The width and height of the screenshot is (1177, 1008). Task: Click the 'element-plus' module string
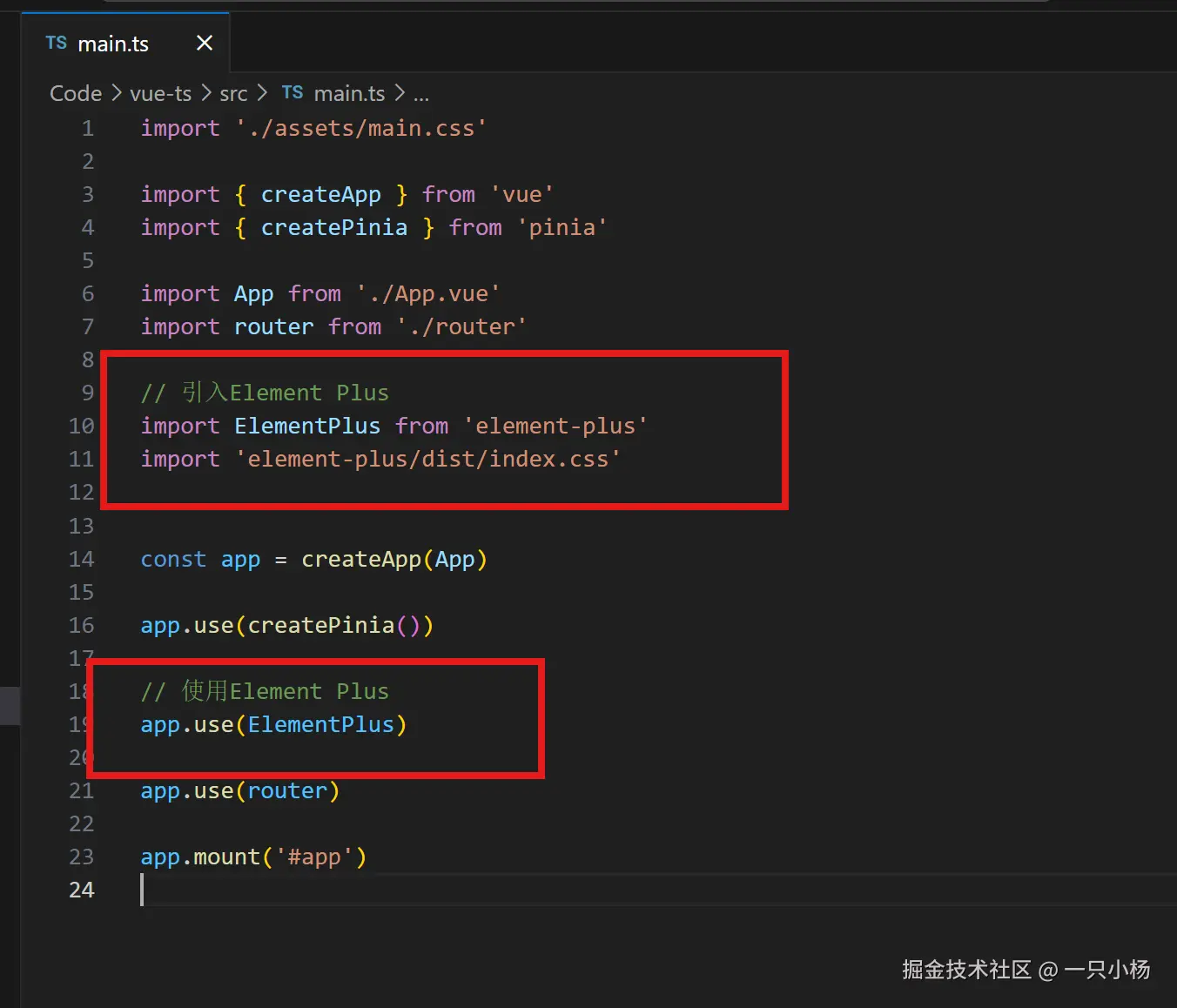[555, 427]
